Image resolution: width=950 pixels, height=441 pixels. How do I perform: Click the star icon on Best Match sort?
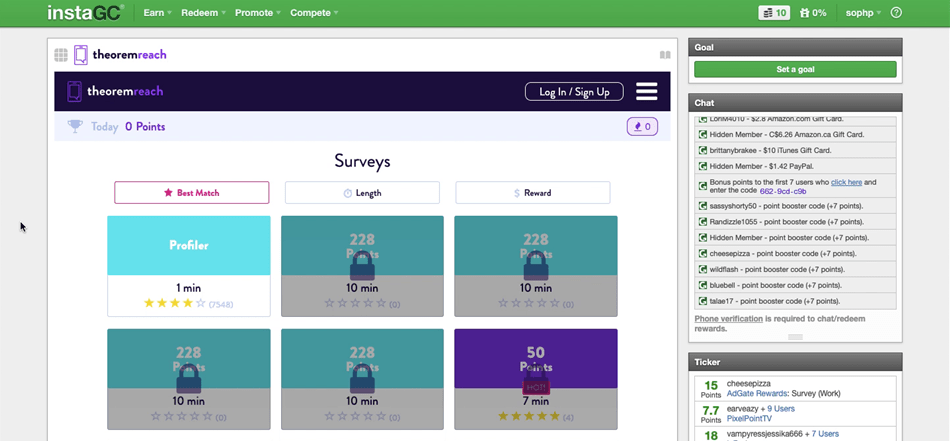click(x=168, y=193)
